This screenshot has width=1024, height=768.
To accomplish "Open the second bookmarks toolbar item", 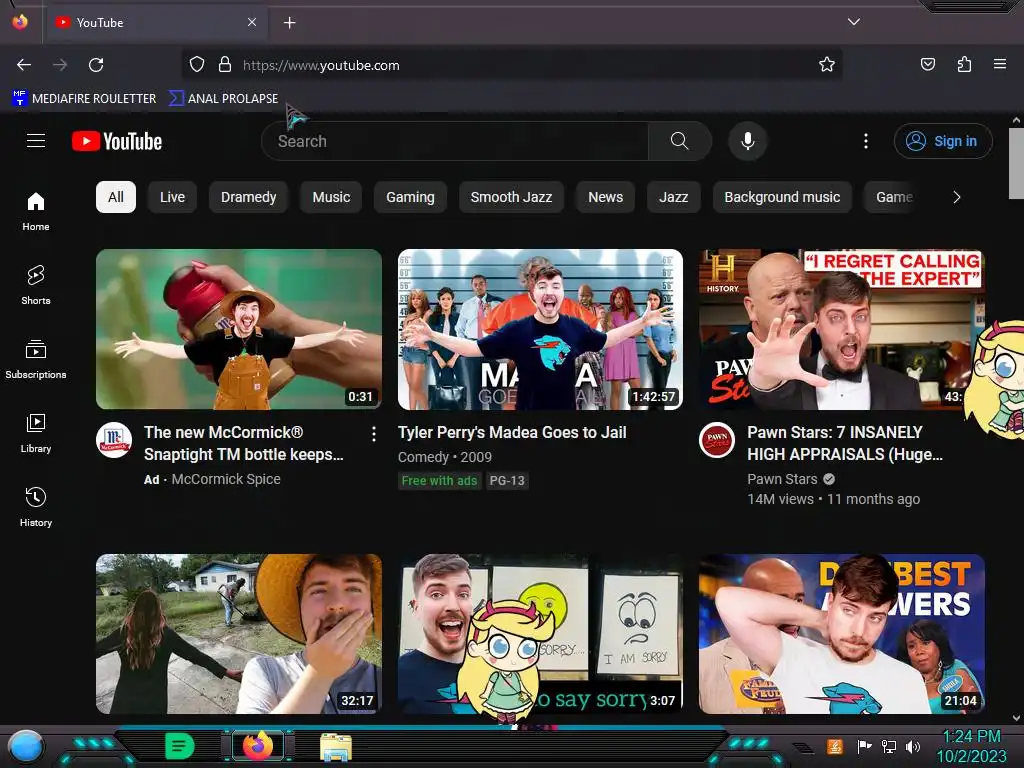I will pyautogui.click(x=223, y=99).
